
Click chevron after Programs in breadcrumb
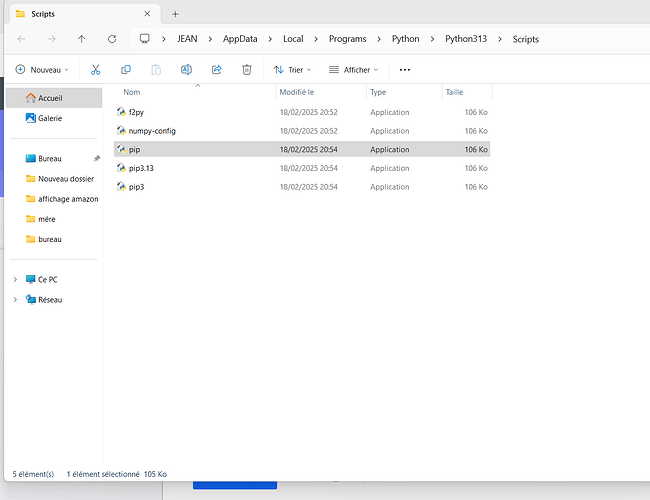(379, 39)
